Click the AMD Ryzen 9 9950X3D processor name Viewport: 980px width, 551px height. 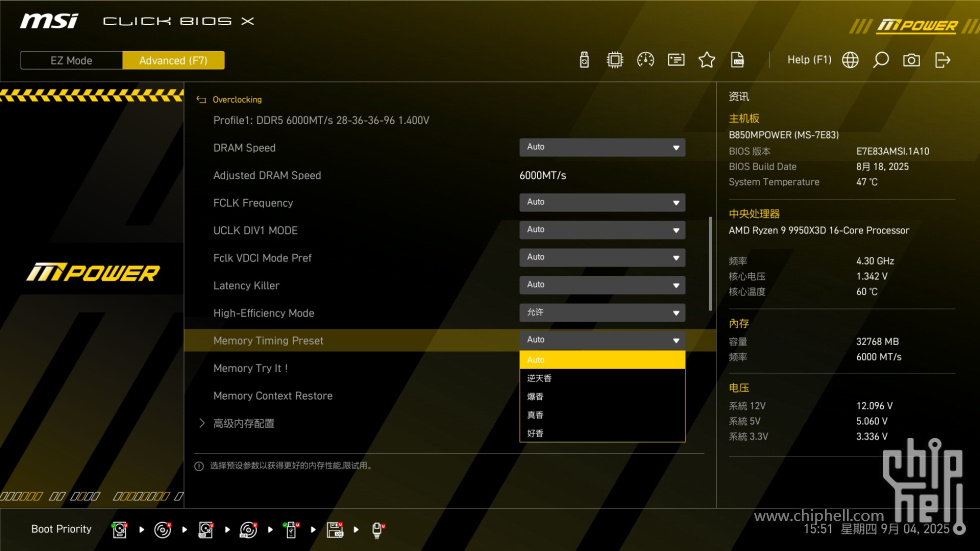(x=819, y=230)
